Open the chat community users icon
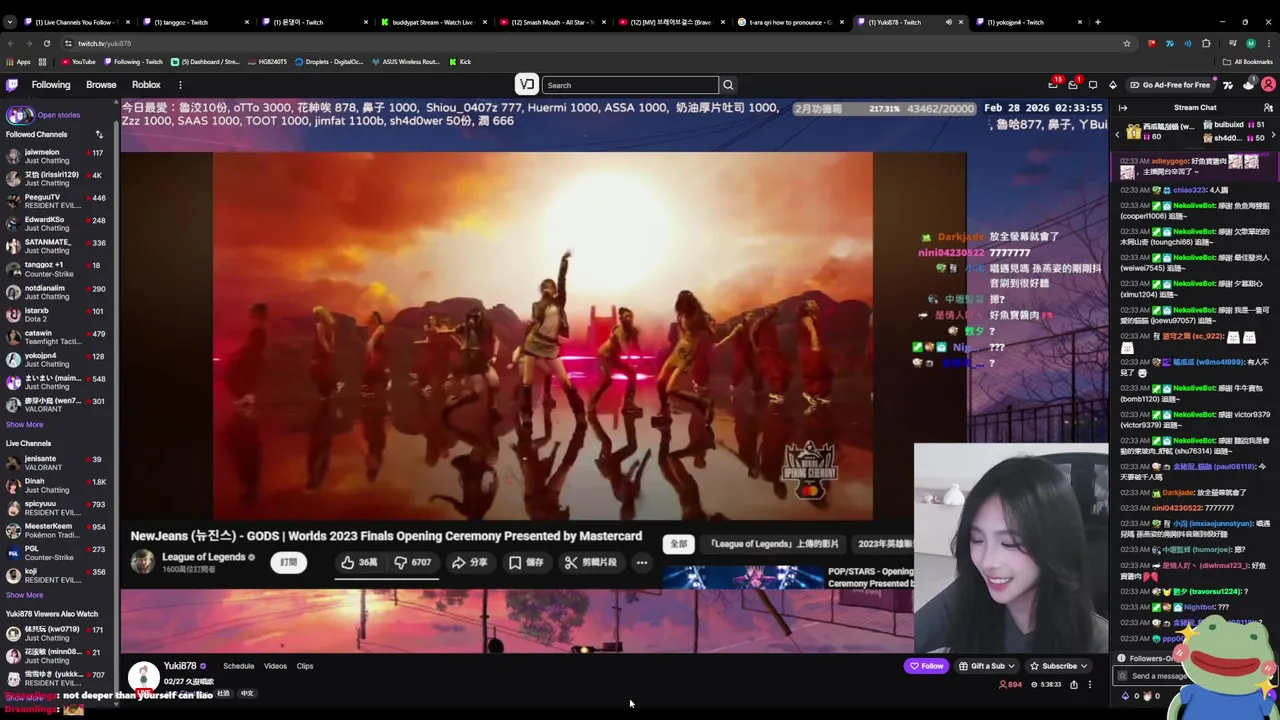The image size is (1280, 720). coord(1268,108)
